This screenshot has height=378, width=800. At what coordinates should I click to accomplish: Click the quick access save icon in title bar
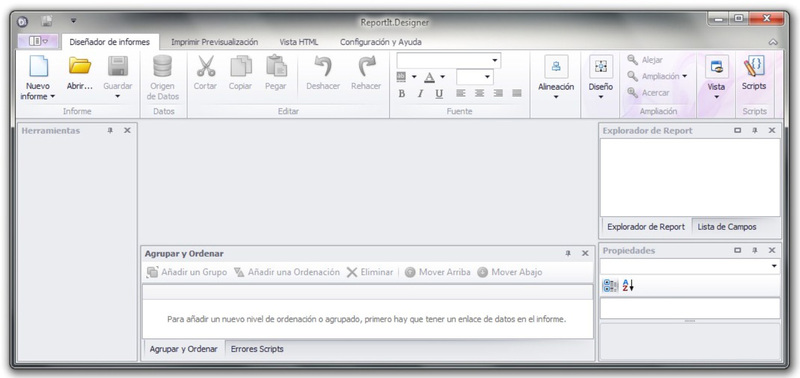[47, 21]
